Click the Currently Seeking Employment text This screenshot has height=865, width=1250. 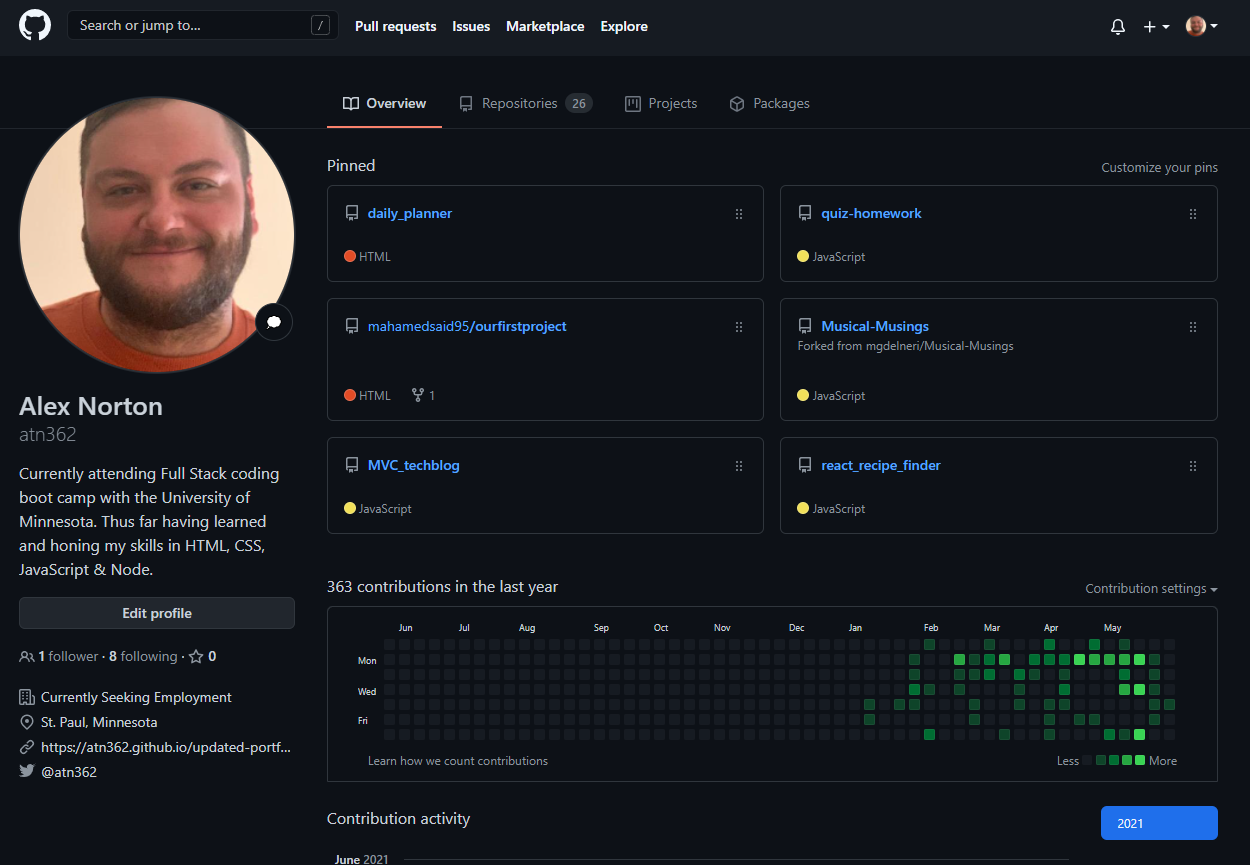point(136,697)
